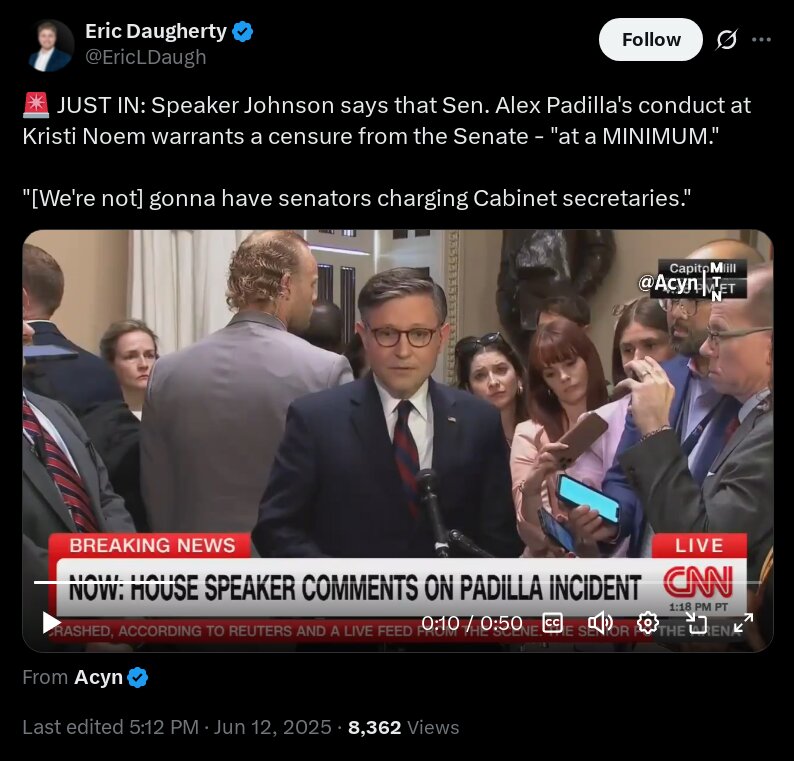Follow Eric Daugherty
Viewport: 794px width, 761px height.
(651, 39)
